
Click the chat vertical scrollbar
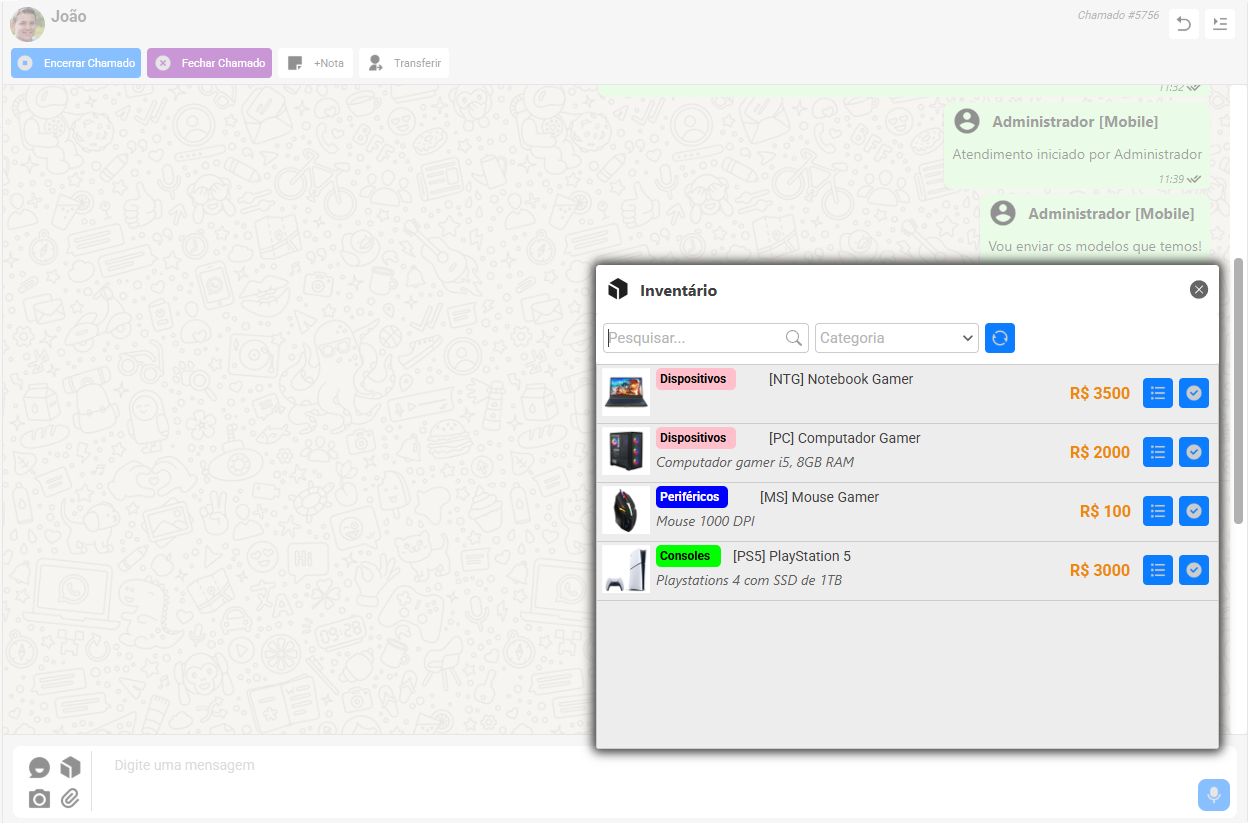(1239, 390)
